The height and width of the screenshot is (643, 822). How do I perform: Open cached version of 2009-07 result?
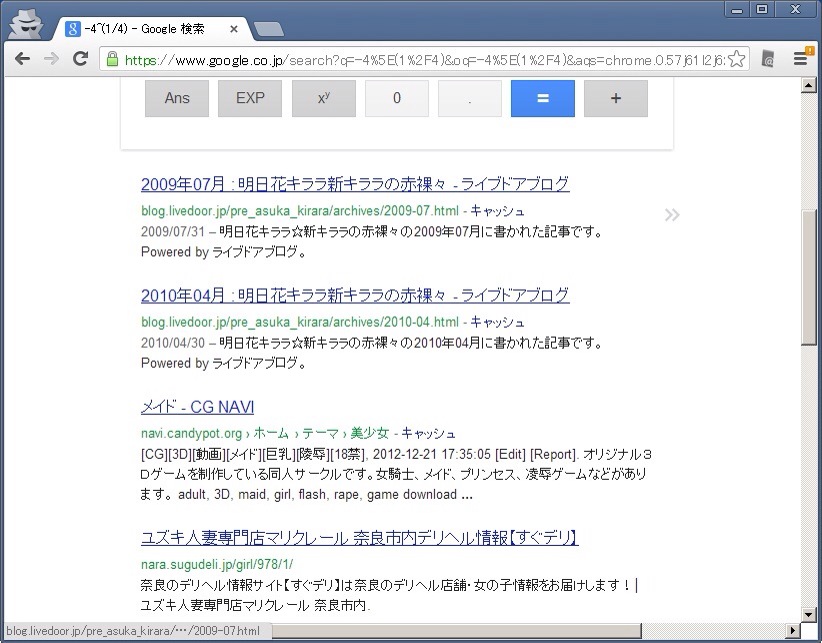tap(497, 211)
